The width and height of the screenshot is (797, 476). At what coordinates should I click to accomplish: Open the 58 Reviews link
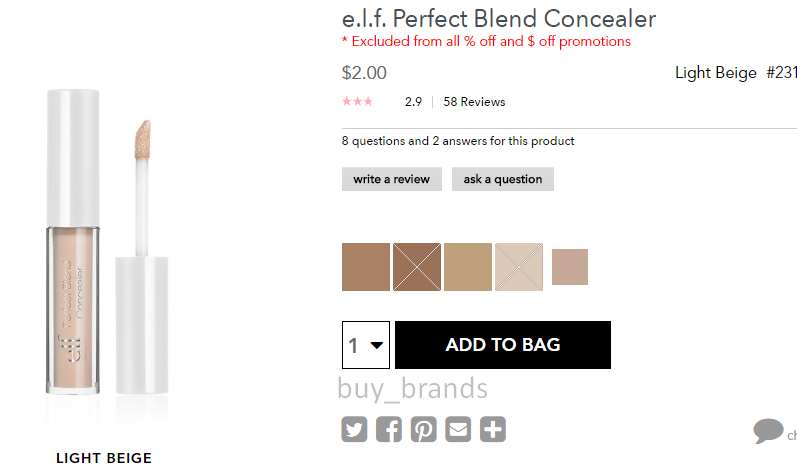tap(474, 102)
